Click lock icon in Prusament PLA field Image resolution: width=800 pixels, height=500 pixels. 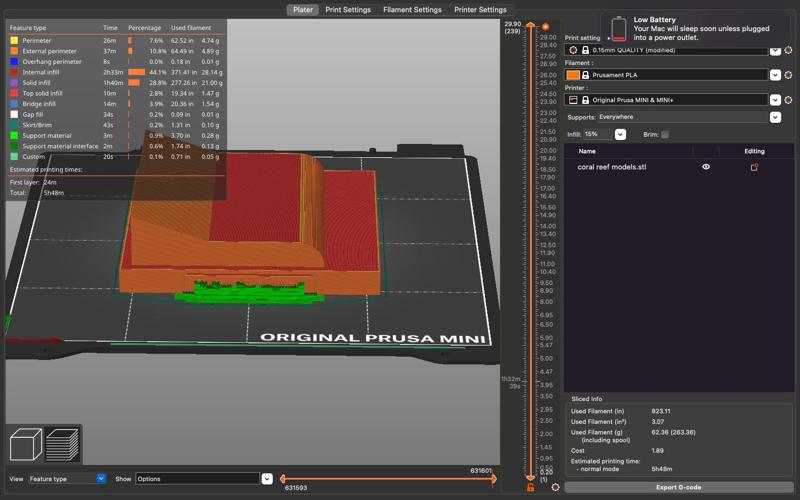[585, 75]
